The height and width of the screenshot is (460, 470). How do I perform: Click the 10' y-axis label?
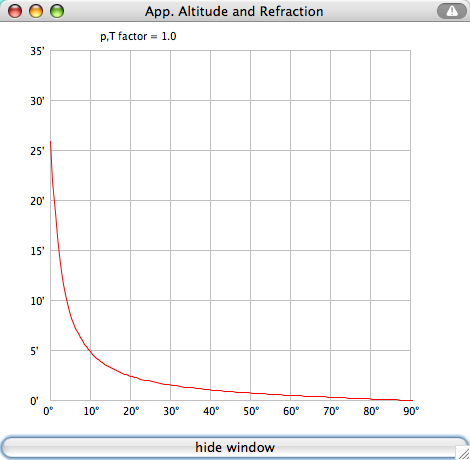pos(37,301)
